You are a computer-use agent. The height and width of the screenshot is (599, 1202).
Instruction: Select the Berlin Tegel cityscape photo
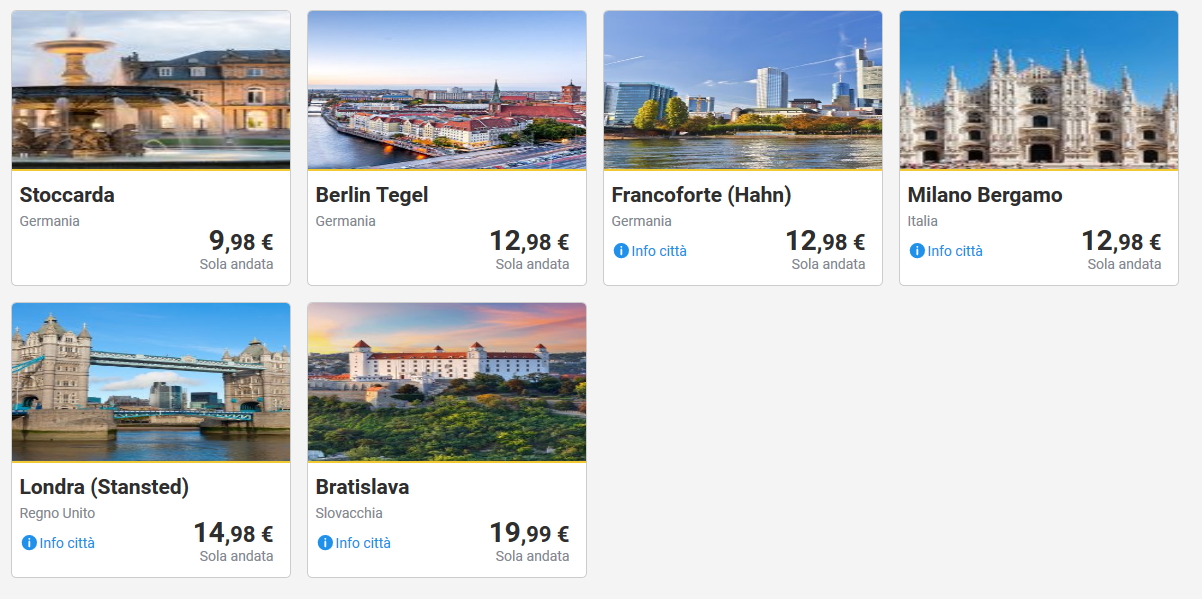pyautogui.click(x=447, y=90)
